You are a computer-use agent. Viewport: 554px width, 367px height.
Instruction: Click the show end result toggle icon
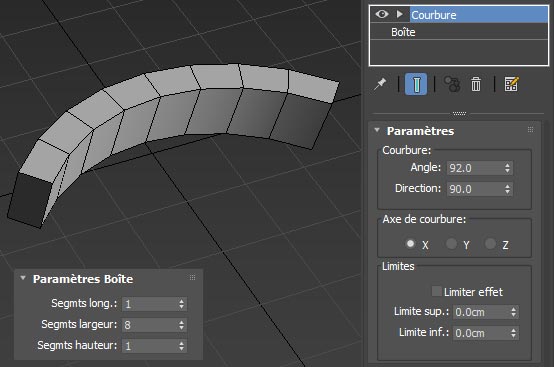click(416, 84)
